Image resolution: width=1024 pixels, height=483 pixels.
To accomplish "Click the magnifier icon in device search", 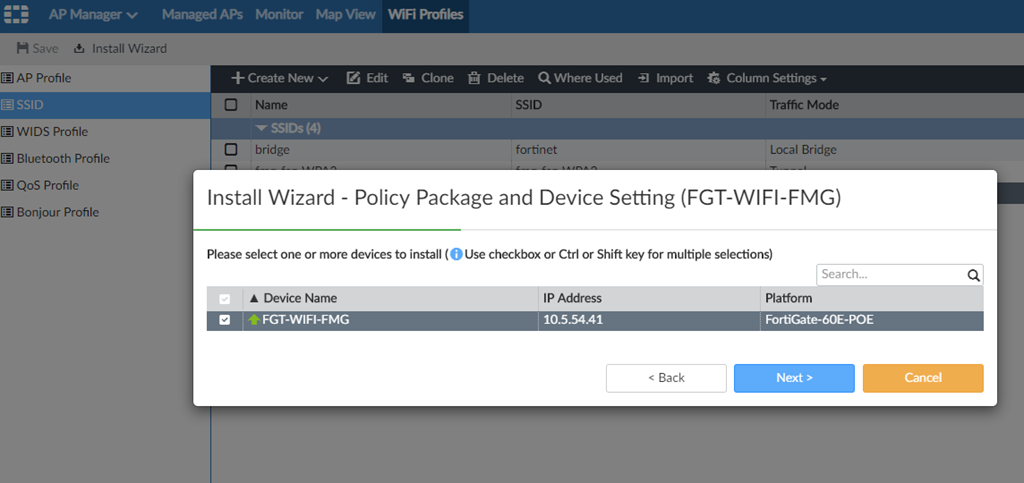I will tap(973, 275).
